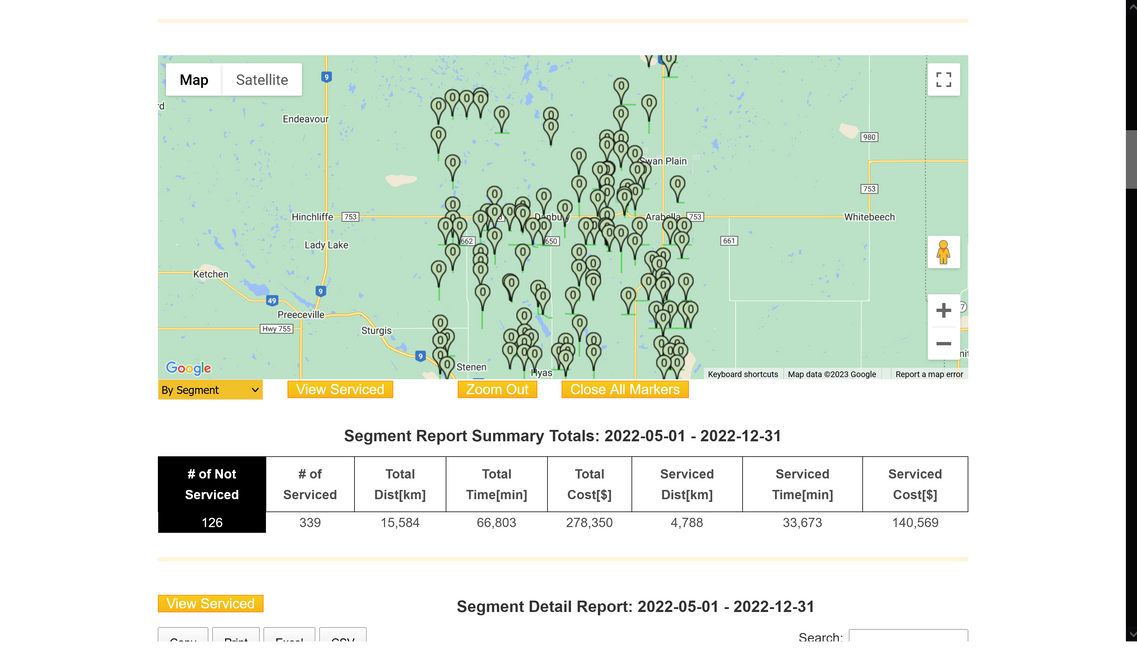Click the Stenen place label
Image resolution: width=1137 pixels, height=648 pixels.
pos(471,367)
